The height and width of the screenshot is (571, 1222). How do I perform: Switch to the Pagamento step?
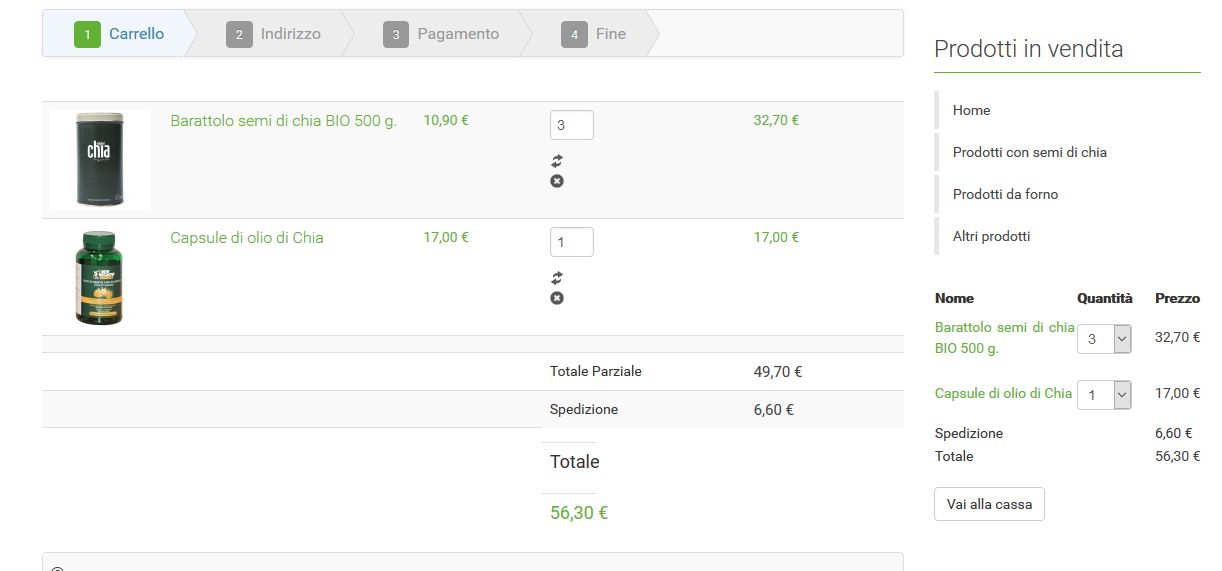click(441, 34)
